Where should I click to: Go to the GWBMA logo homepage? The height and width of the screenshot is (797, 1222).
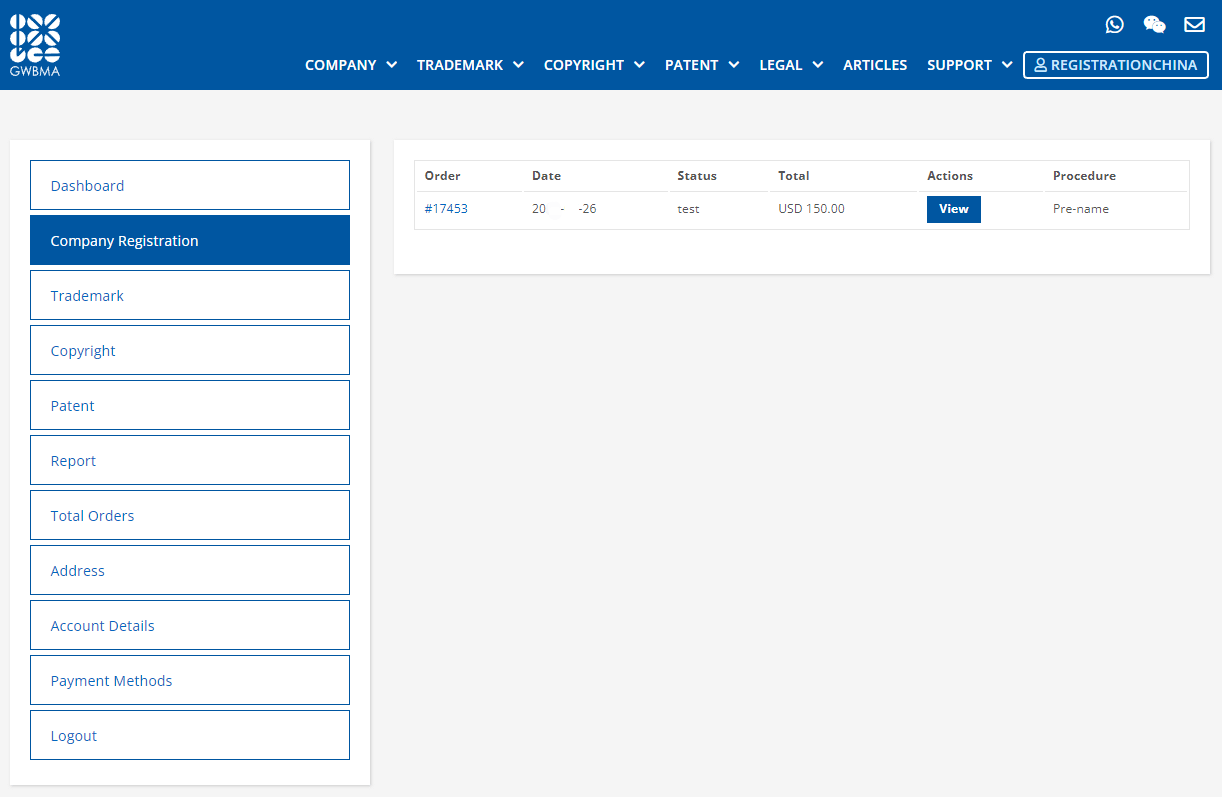[35, 45]
